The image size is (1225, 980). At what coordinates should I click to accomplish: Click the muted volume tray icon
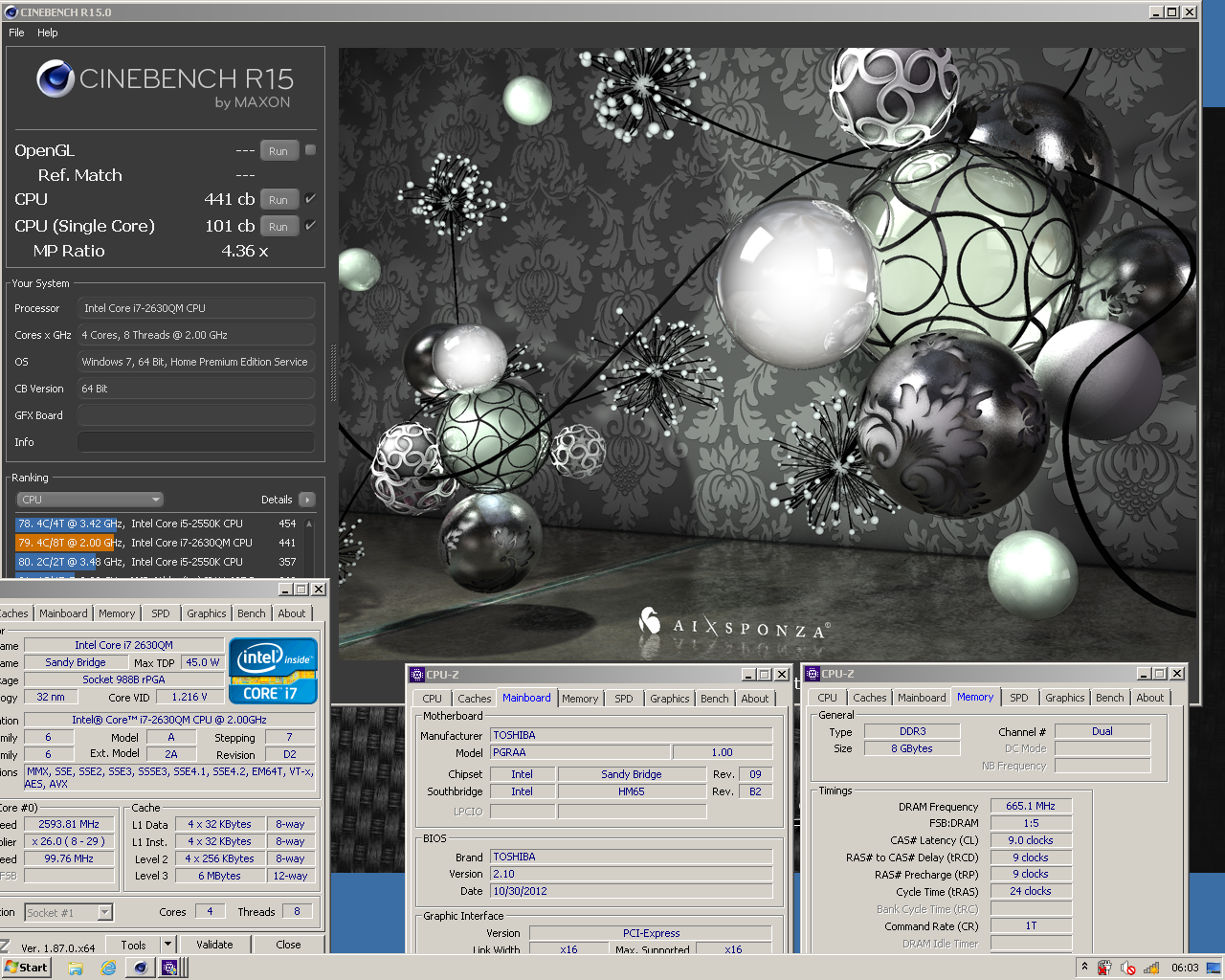1128,968
